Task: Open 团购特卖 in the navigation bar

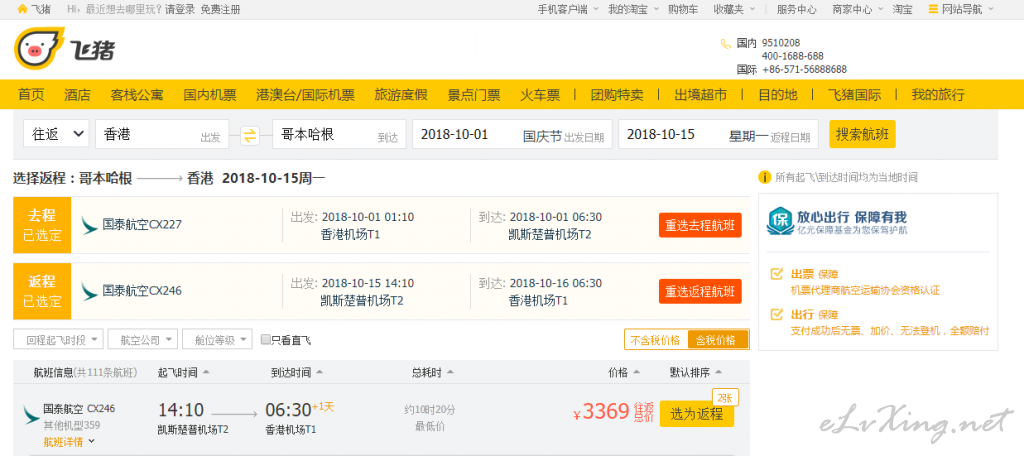Action: [x=616, y=95]
